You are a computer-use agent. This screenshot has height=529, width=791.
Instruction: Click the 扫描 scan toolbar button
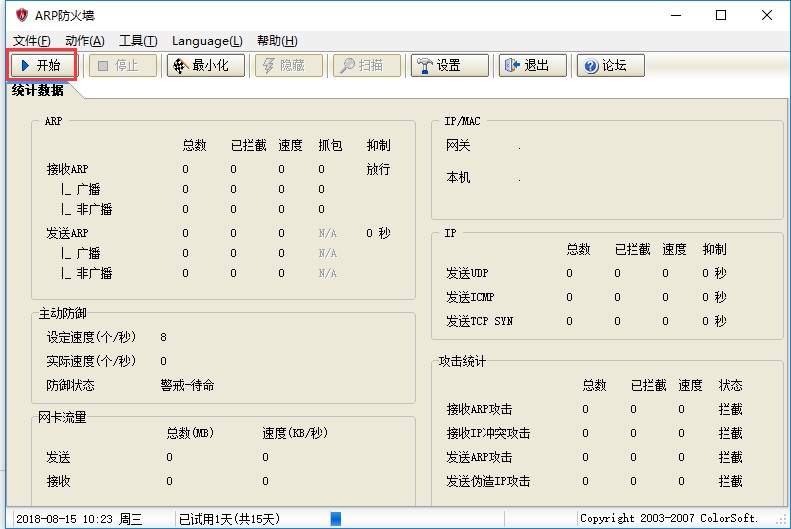point(367,66)
